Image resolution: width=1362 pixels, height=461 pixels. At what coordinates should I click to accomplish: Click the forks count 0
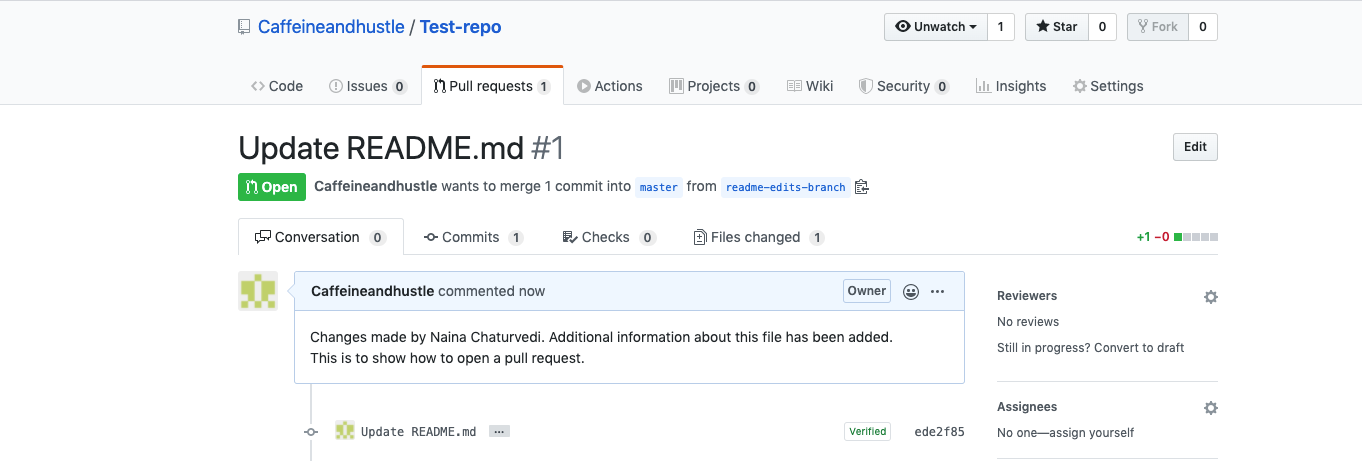(1202, 27)
